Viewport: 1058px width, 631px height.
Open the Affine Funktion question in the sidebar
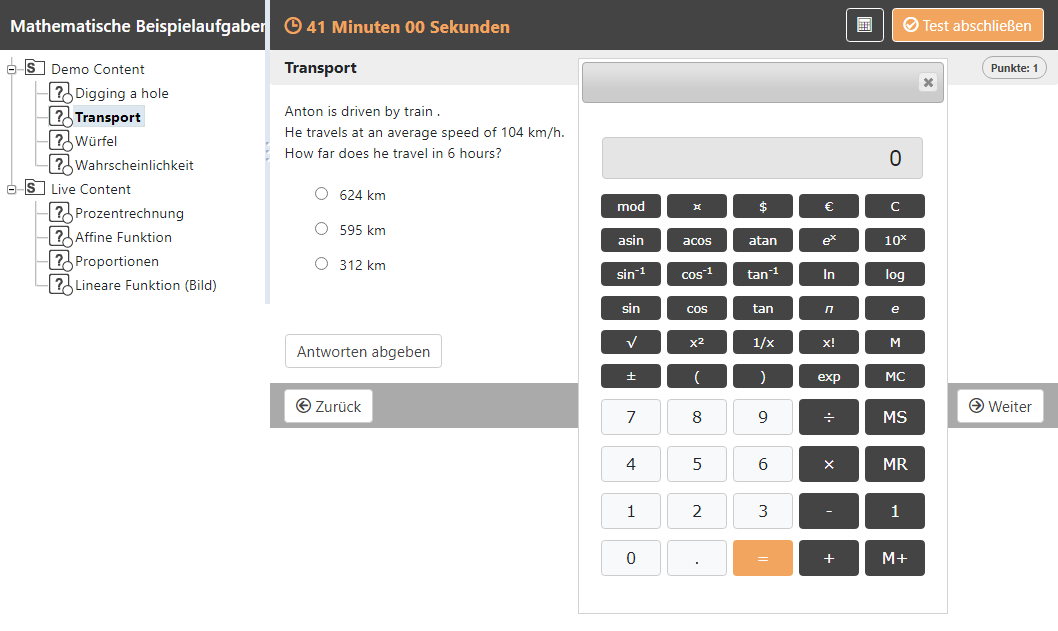click(x=123, y=237)
